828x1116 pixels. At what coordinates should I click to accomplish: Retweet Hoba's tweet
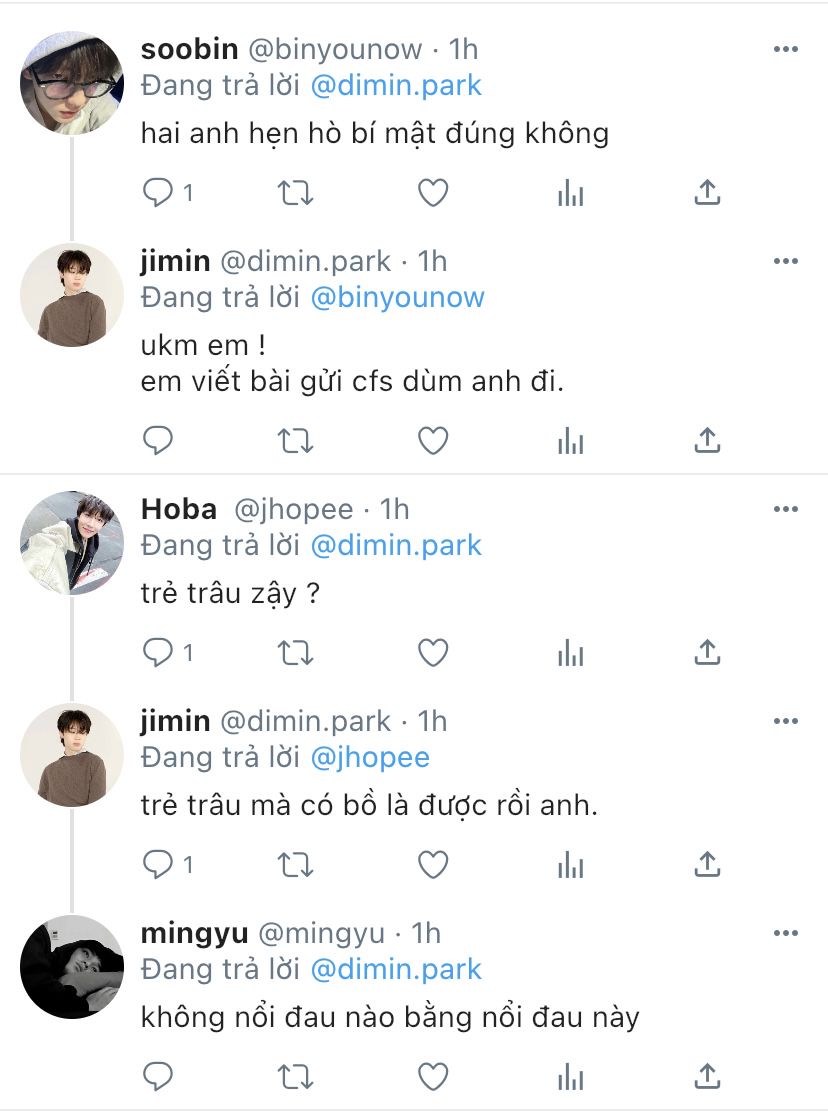[295, 652]
